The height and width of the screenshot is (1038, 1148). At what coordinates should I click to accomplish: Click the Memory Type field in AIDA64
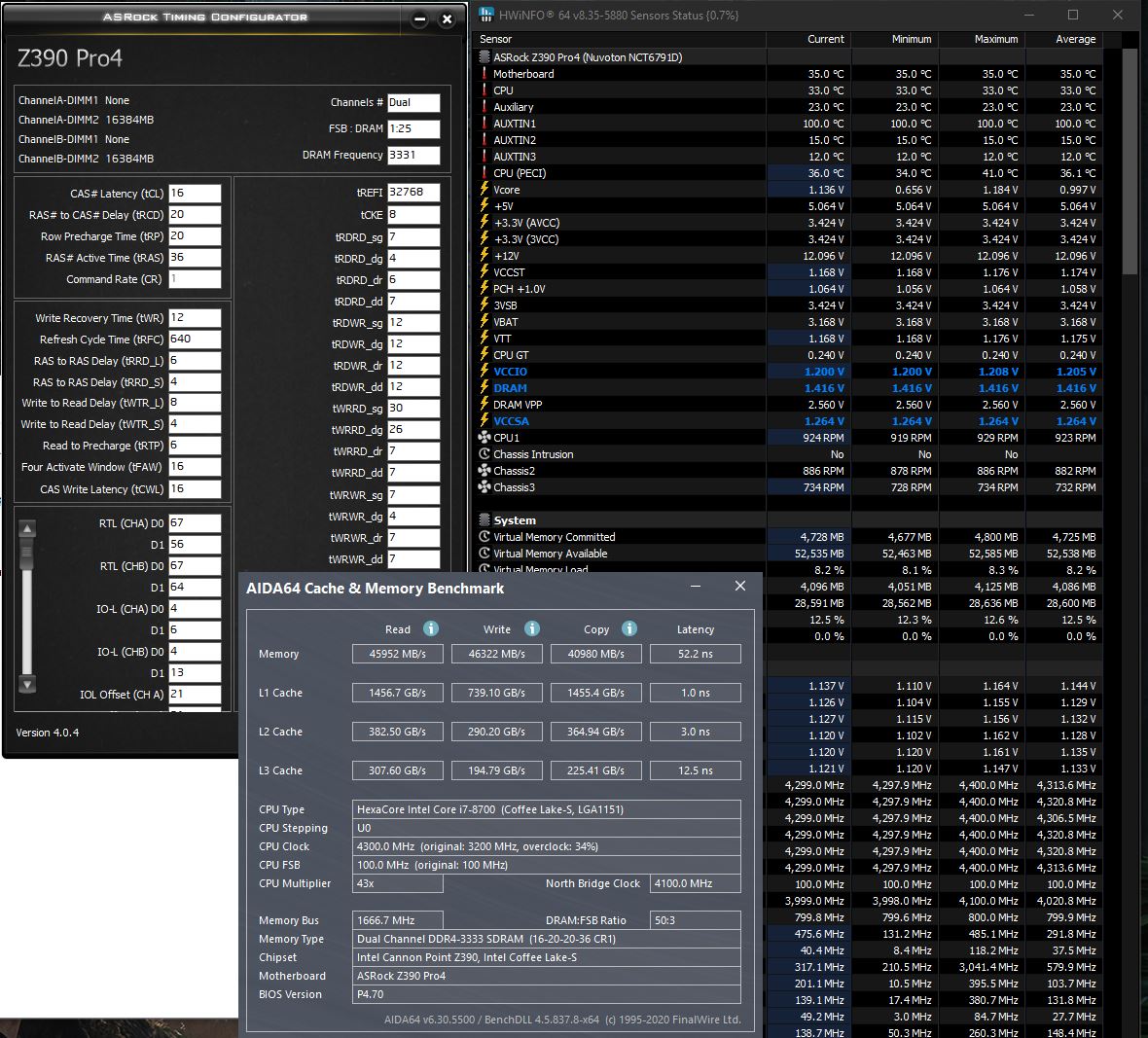coord(546,939)
